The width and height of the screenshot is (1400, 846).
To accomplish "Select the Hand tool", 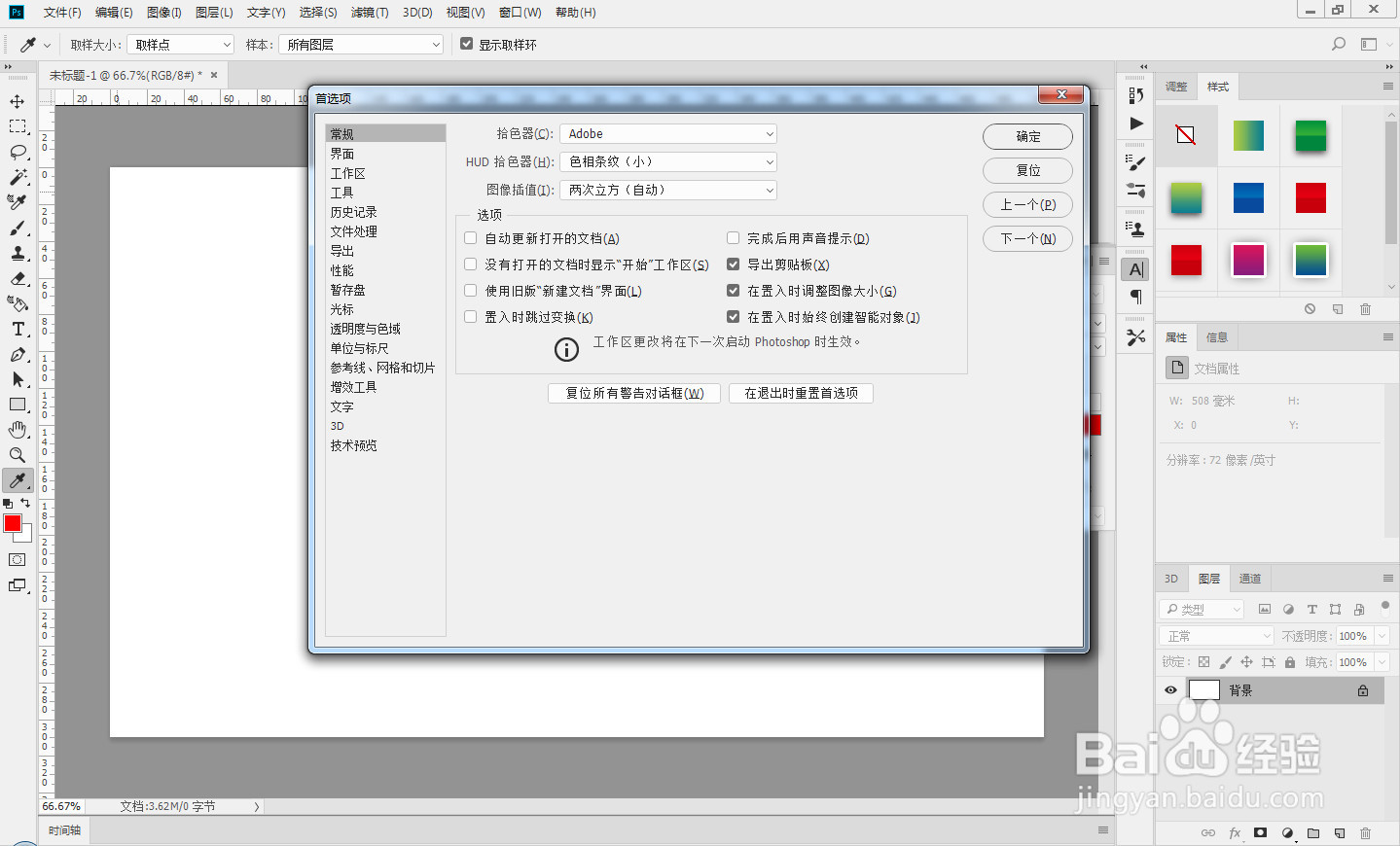I will click(18, 430).
